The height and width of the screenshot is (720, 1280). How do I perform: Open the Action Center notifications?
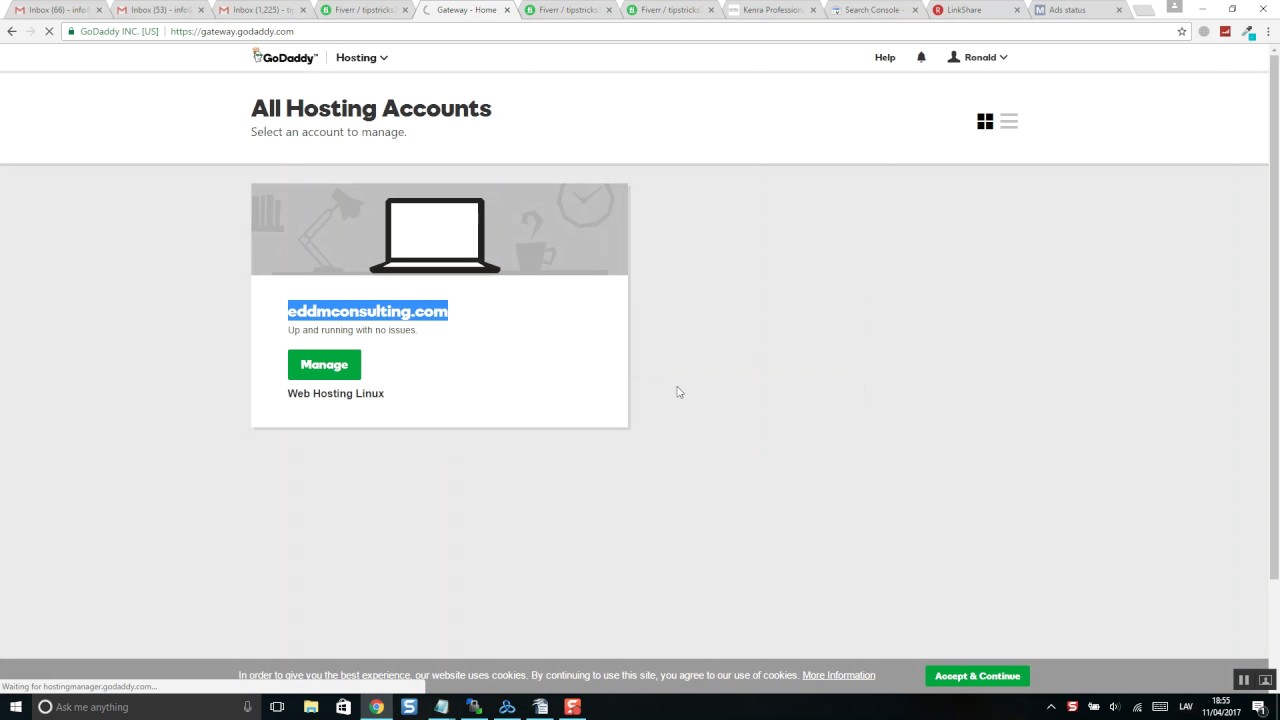point(1259,707)
